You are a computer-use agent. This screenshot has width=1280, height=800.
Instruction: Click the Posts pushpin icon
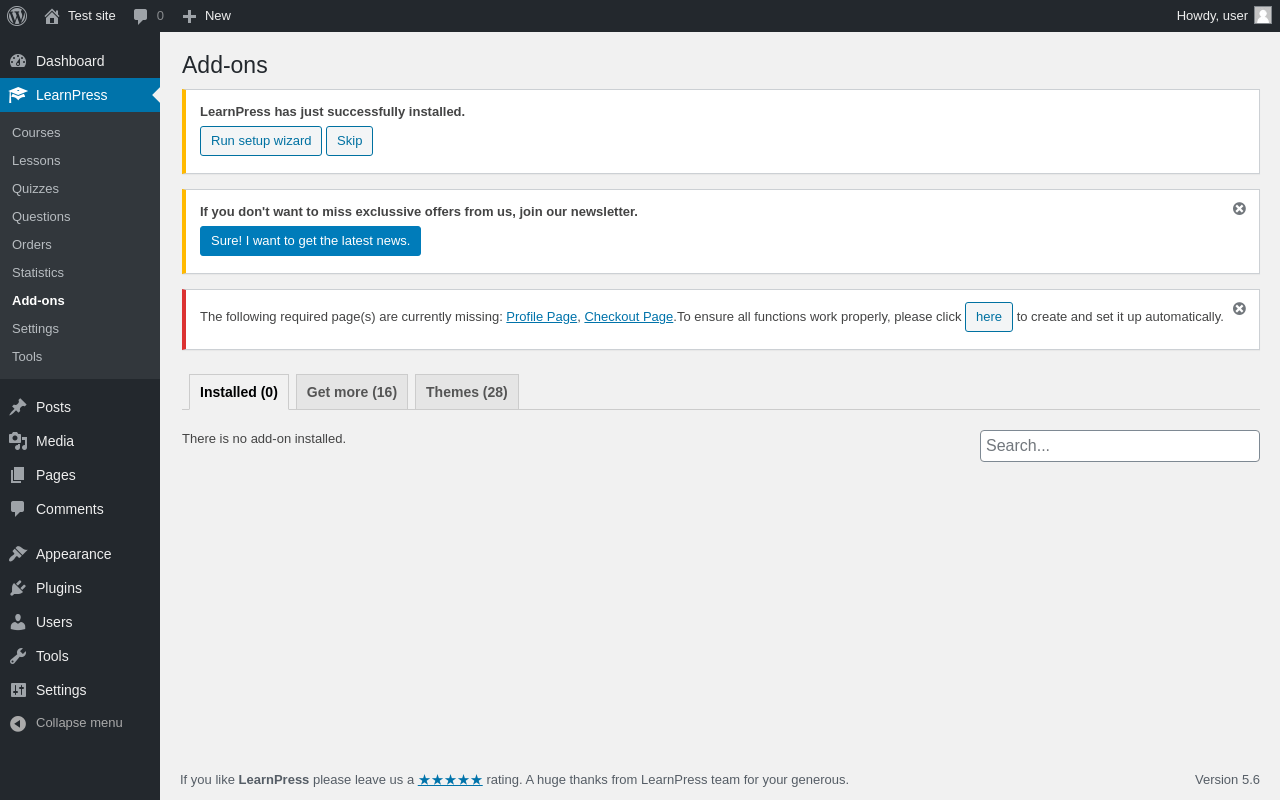click(18, 407)
